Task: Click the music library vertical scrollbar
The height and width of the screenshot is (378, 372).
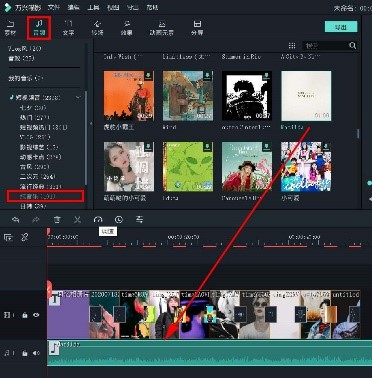Action: click(358, 133)
